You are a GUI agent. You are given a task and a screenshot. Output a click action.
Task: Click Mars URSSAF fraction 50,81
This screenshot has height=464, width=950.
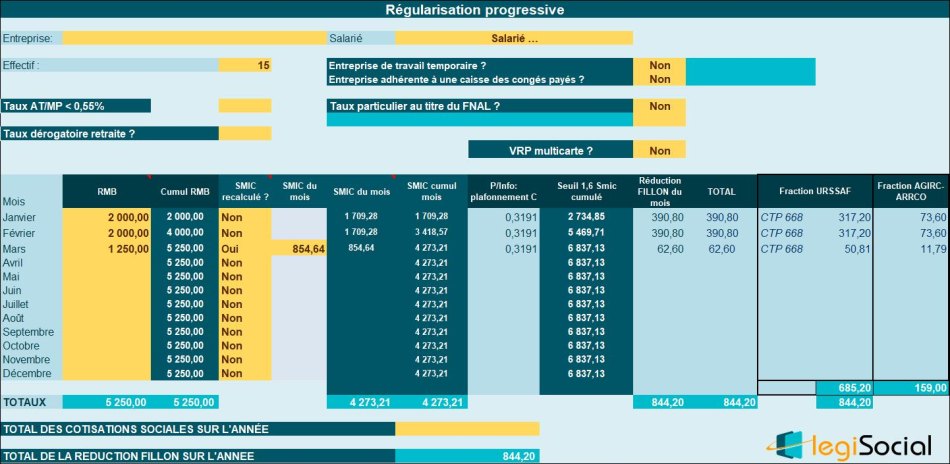point(859,249)
